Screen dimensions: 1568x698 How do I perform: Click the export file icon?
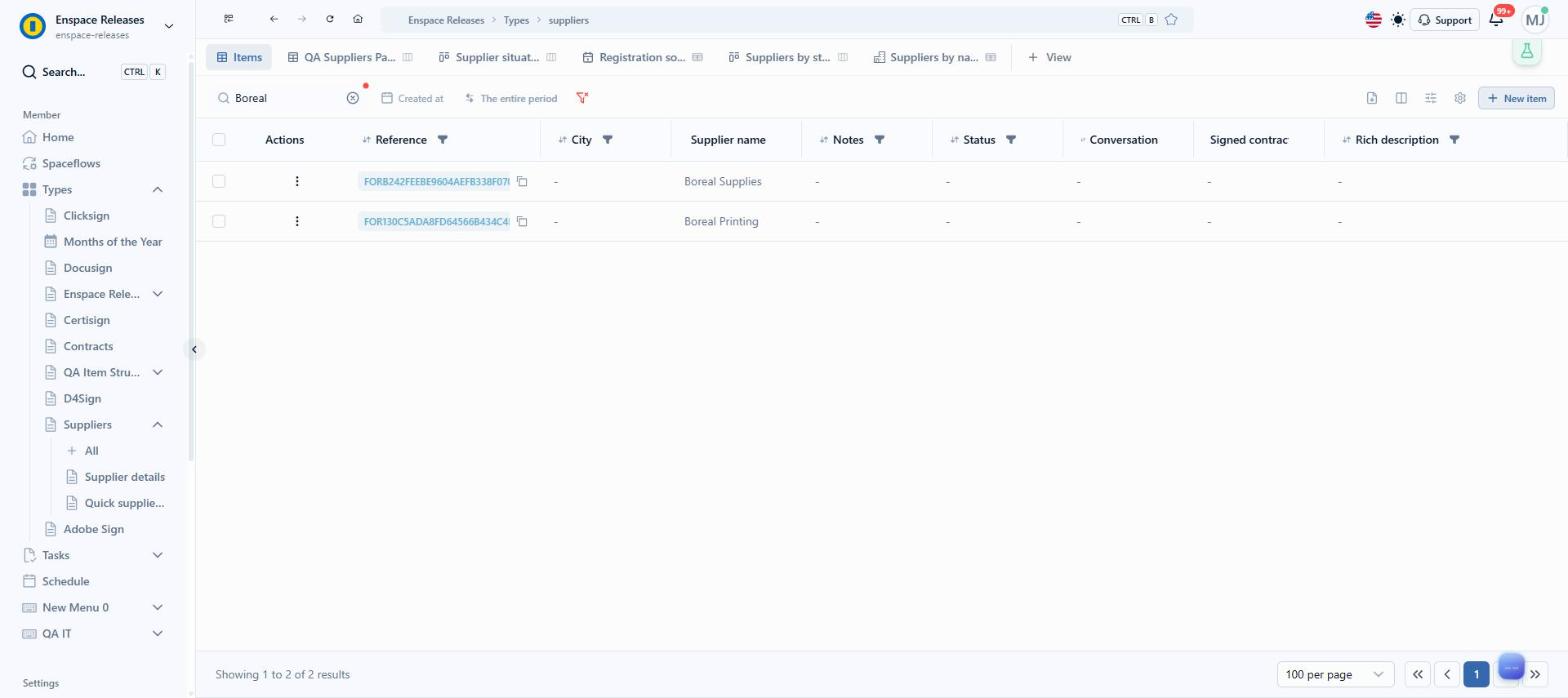click(1372, 98)
